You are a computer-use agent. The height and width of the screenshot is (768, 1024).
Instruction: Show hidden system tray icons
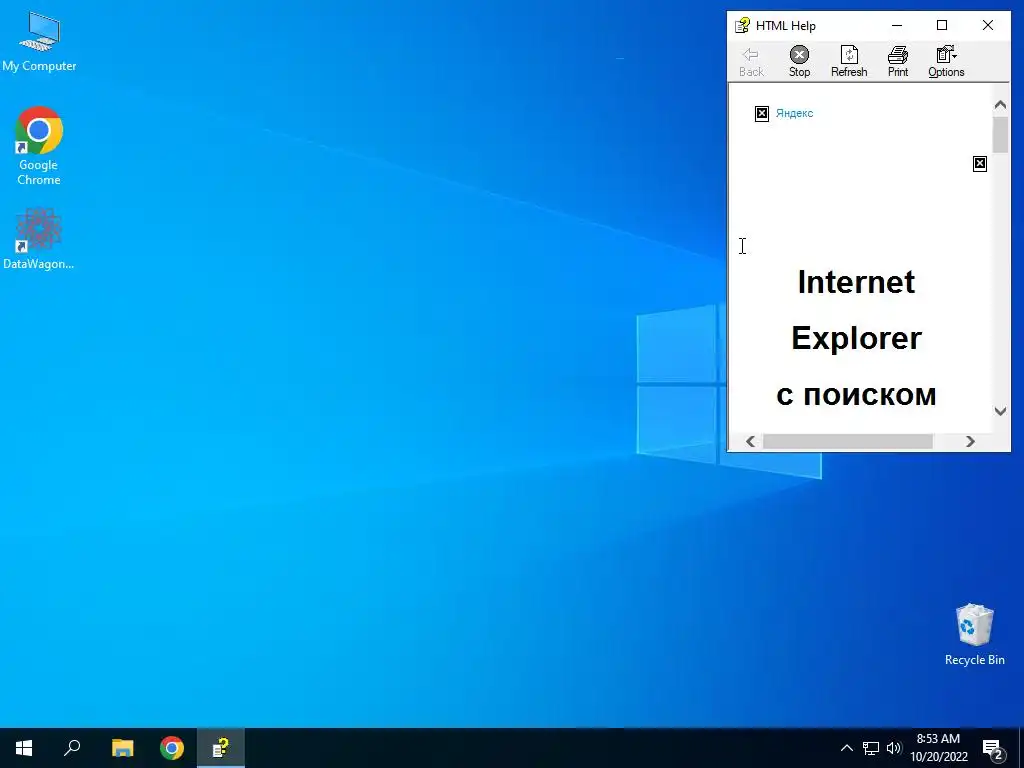[x=846, y=748]
